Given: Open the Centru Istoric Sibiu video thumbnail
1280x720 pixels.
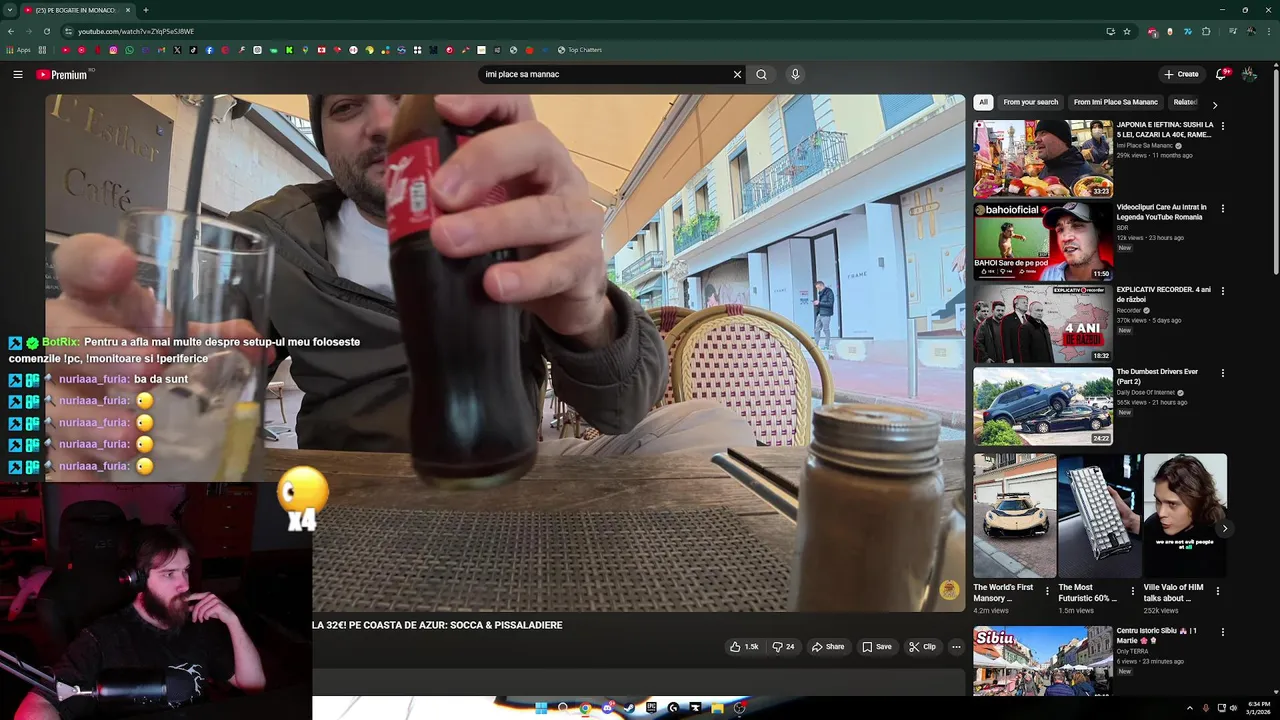Looking at the screenshot, I should [x=1043, y=661].
